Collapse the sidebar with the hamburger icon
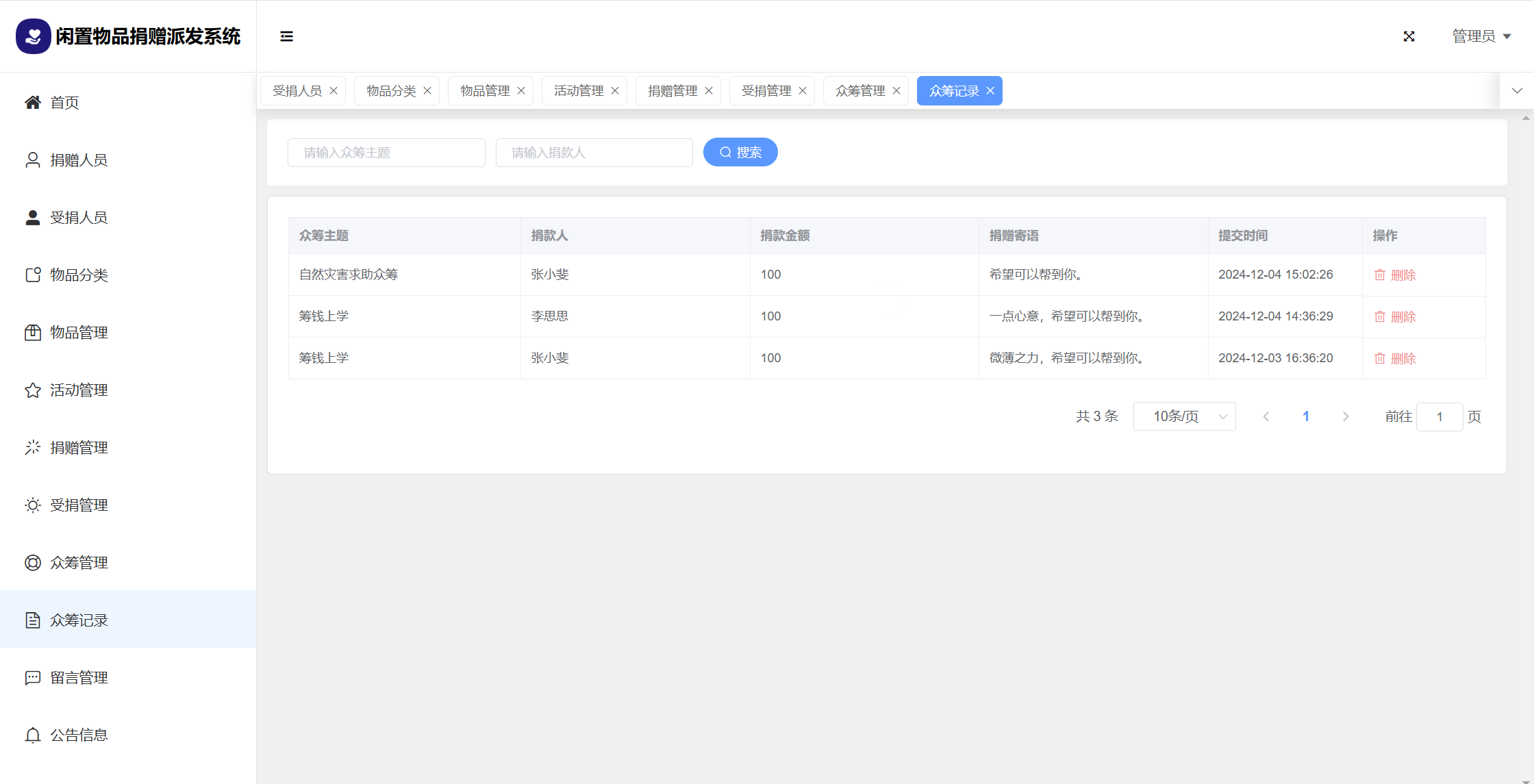Image resolution: width=1534 pixels, height=784 pixels. 286,36
